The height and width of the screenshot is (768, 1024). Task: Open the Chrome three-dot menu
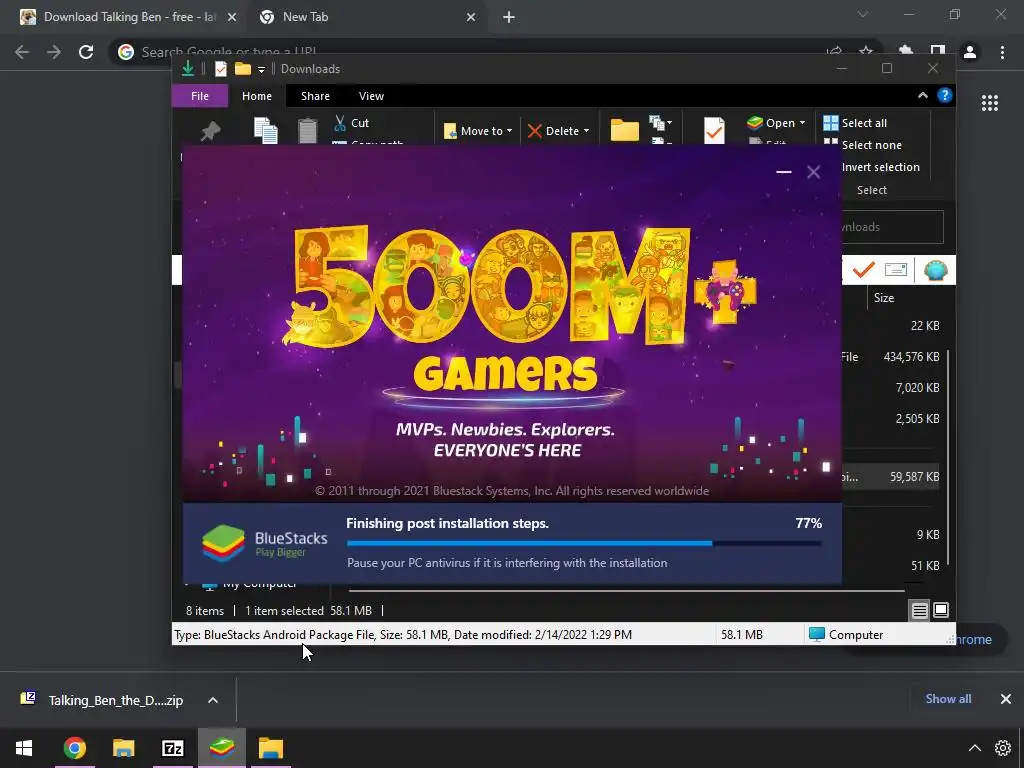[1002, 52]
